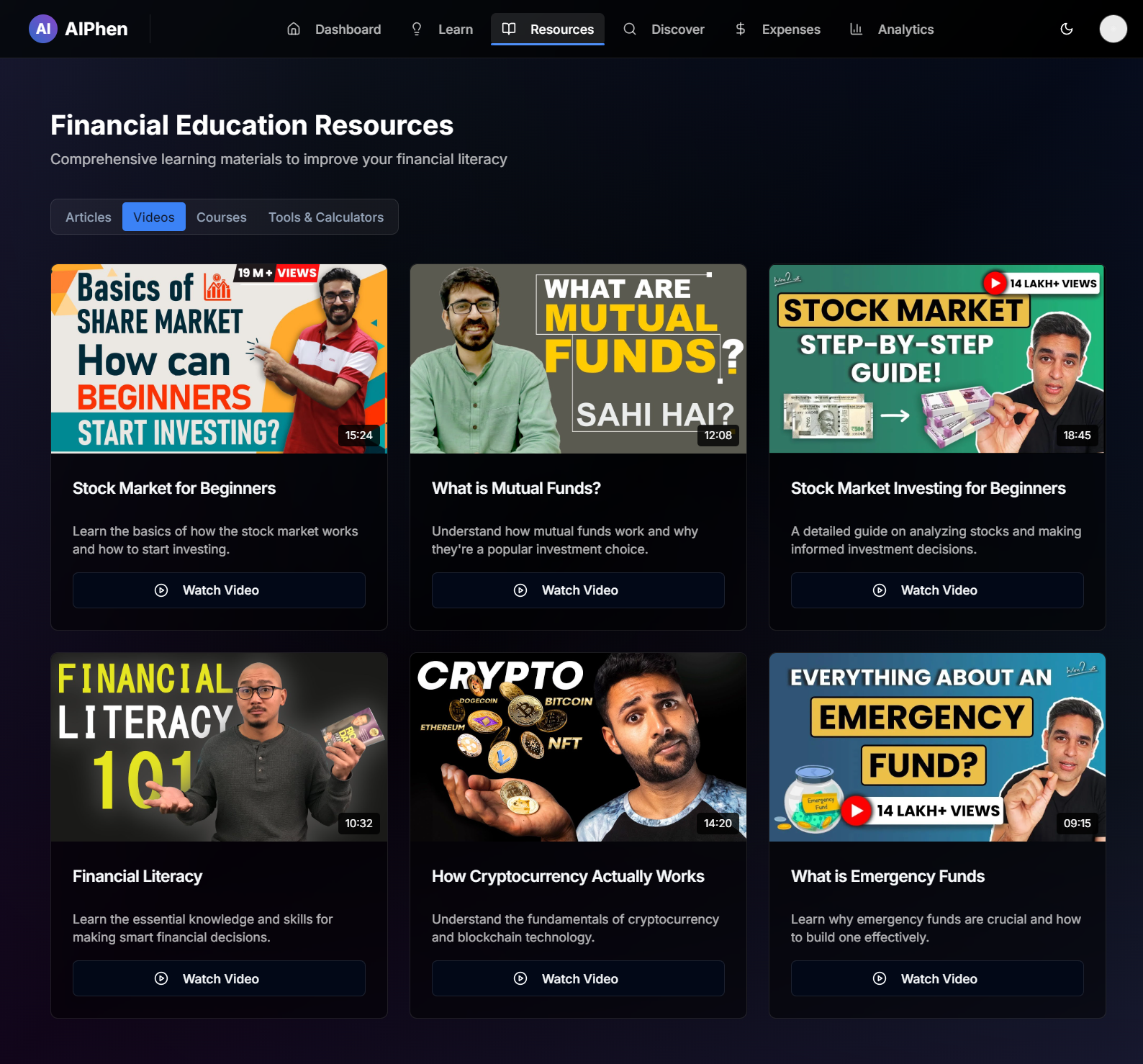Click the 10:32 duration badge
The height and width of the screenshot is (1064, 1143).
(359, 823)
